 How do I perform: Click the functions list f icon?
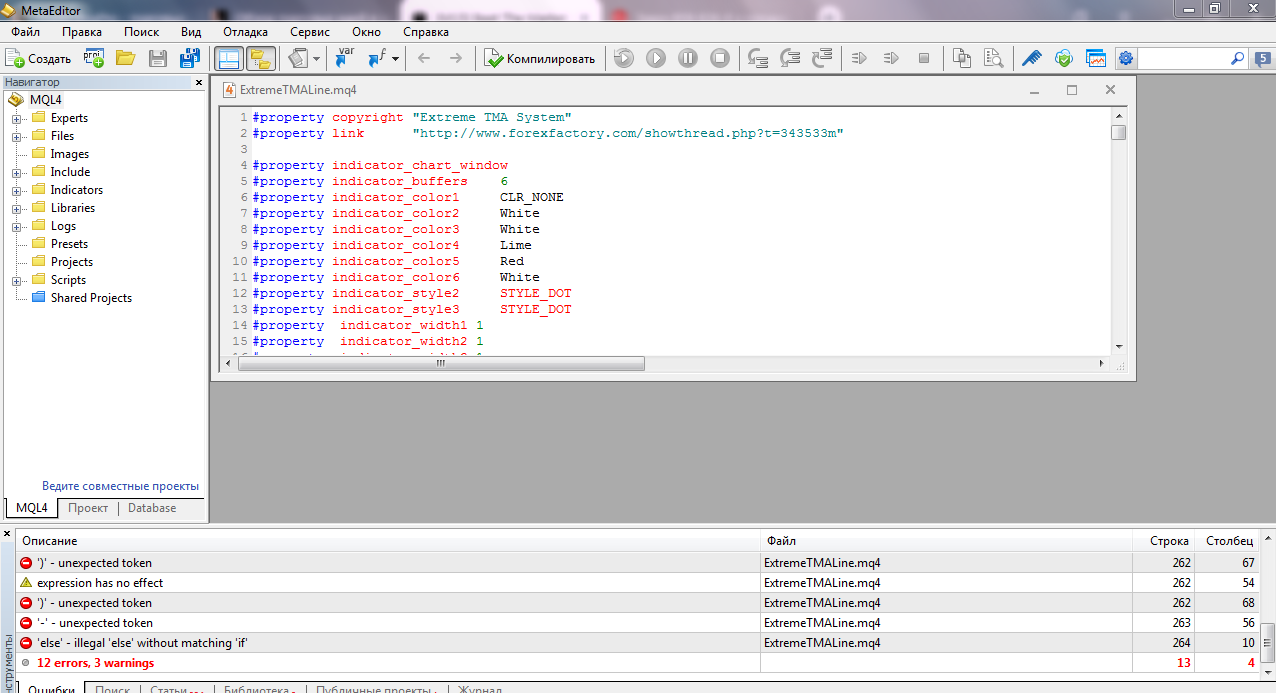click(377, 58)
